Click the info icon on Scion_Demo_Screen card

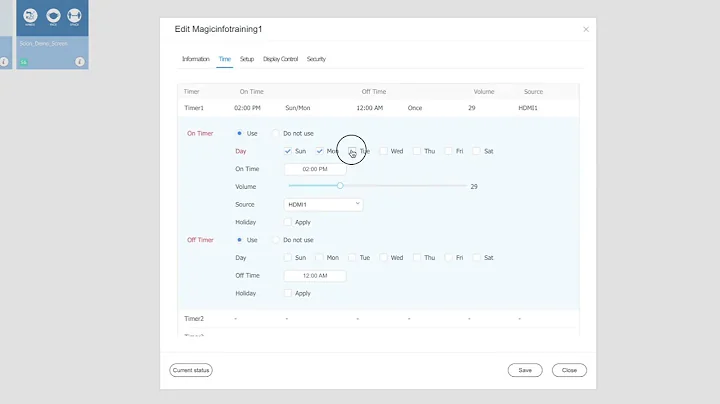click(x=79, y=62)
